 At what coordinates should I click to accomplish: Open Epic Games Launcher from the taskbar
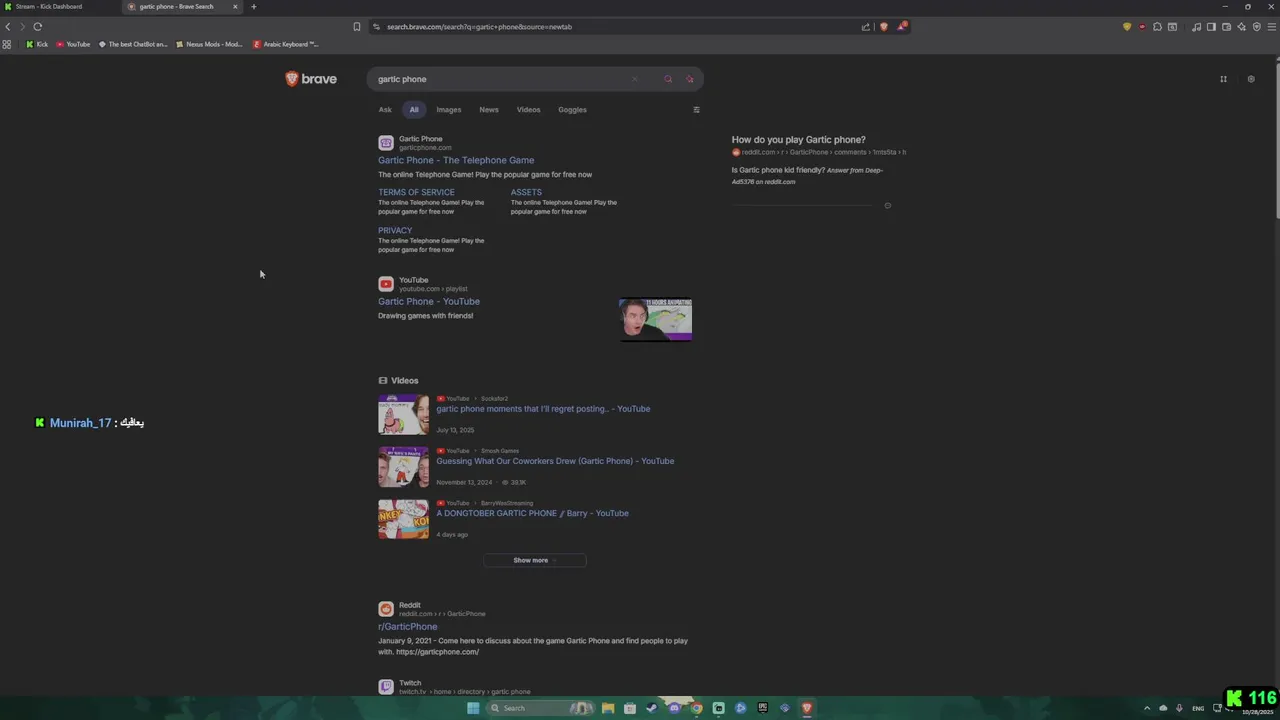(x=763, y=708)
